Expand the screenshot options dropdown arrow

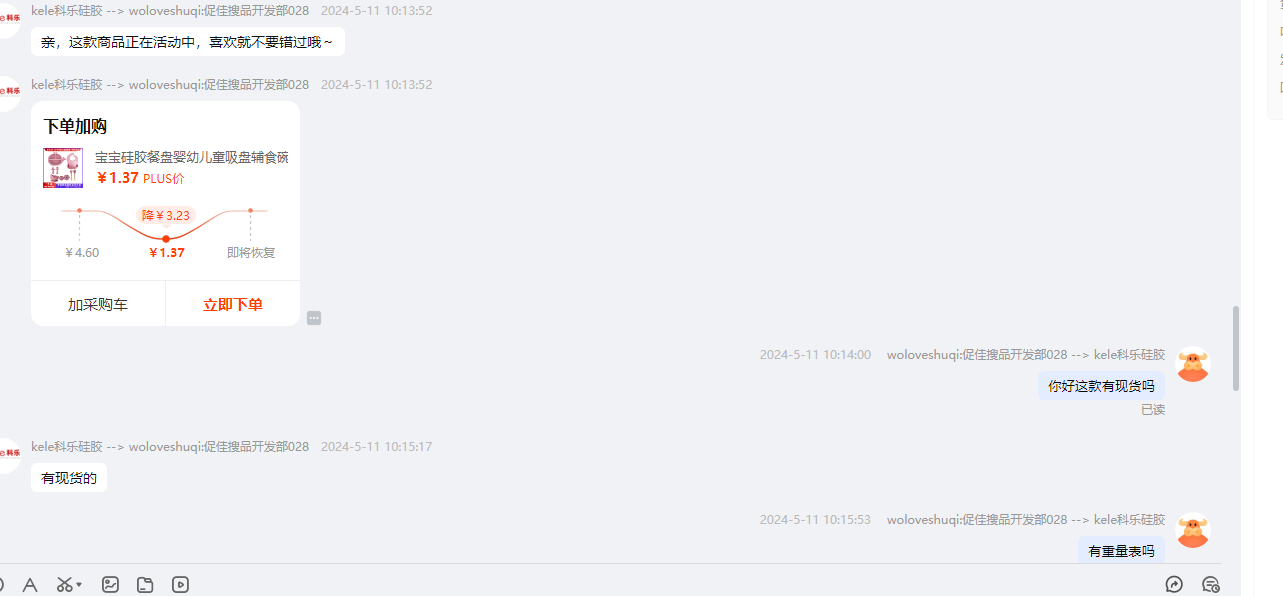pos(79,585)
